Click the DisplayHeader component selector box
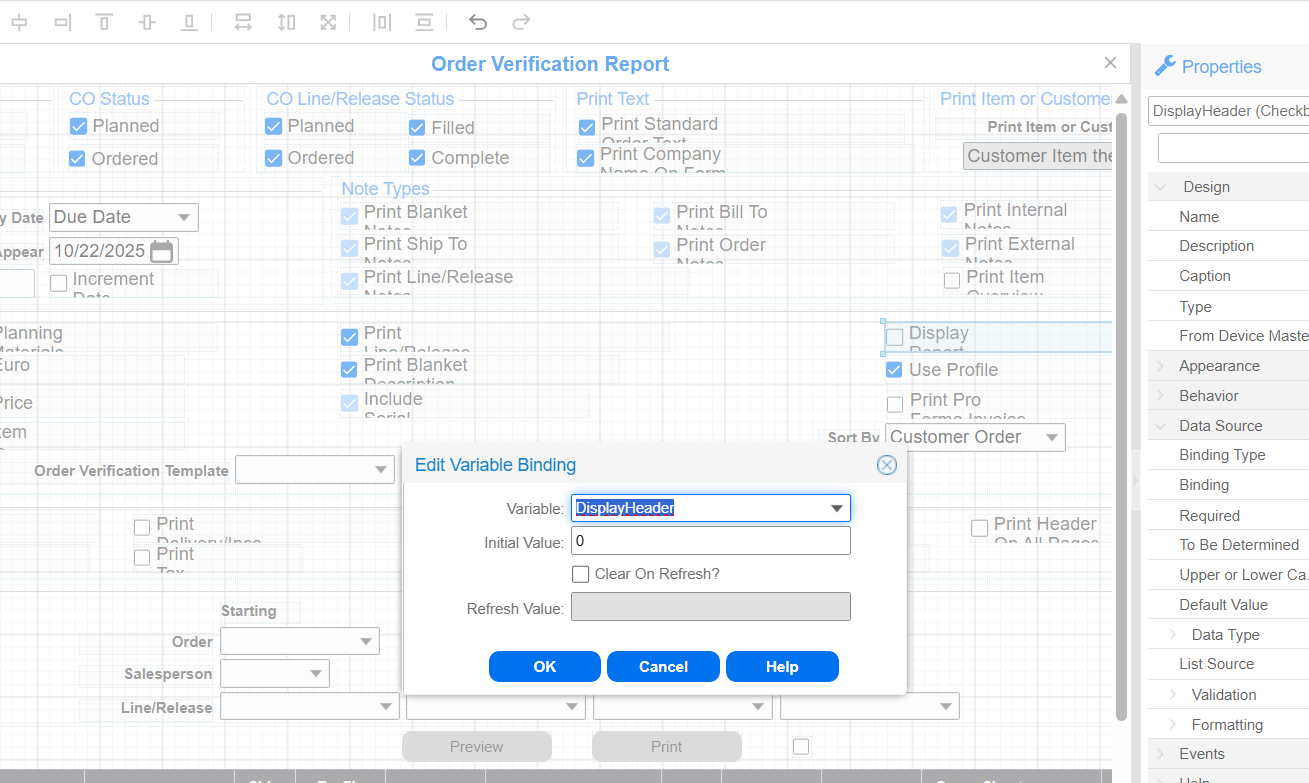1309x783 pixels. 1229,111
